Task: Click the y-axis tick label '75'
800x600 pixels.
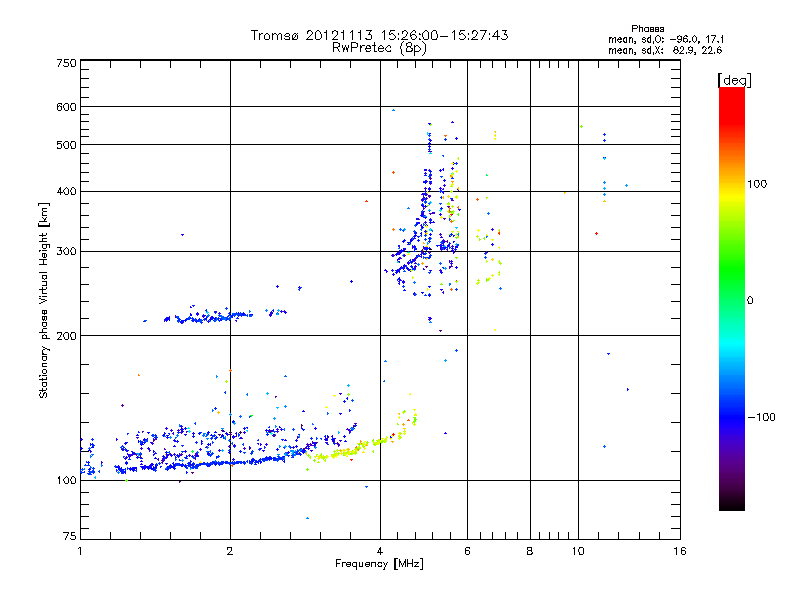Action: [70, 536]
